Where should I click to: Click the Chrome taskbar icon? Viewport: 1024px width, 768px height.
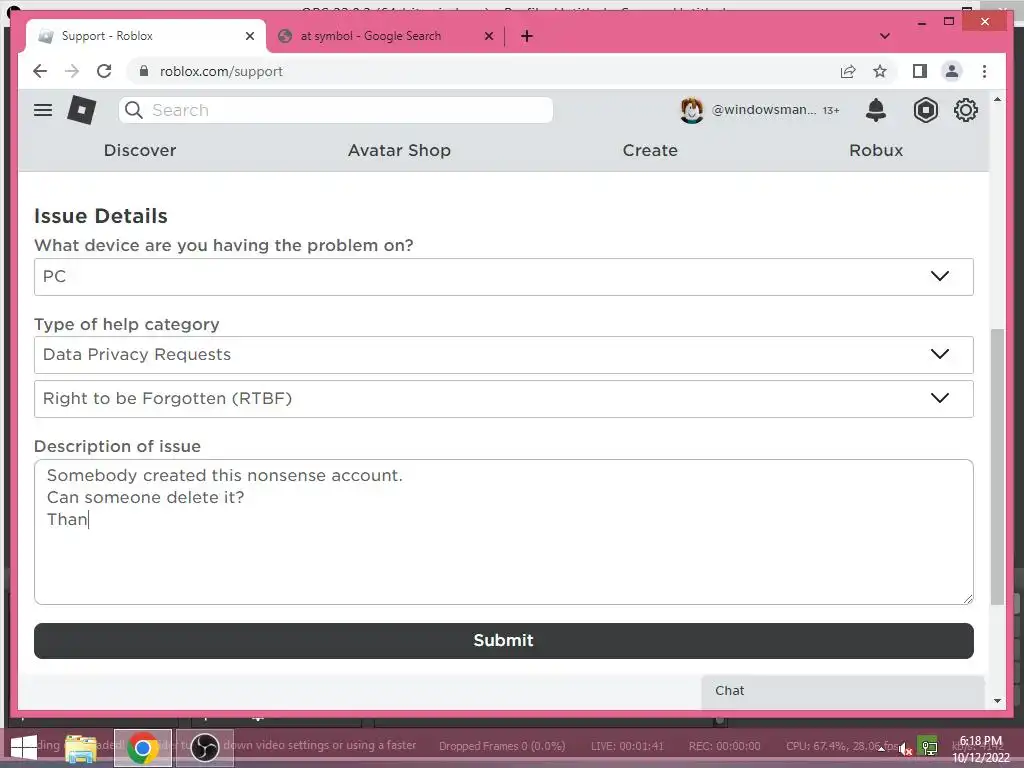tap(143, 748)
